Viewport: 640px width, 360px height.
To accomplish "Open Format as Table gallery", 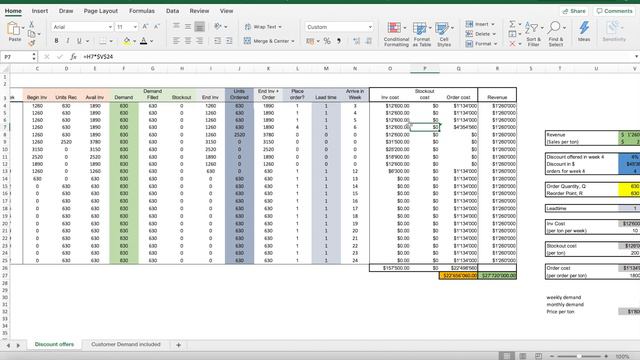I will [422, 34].
